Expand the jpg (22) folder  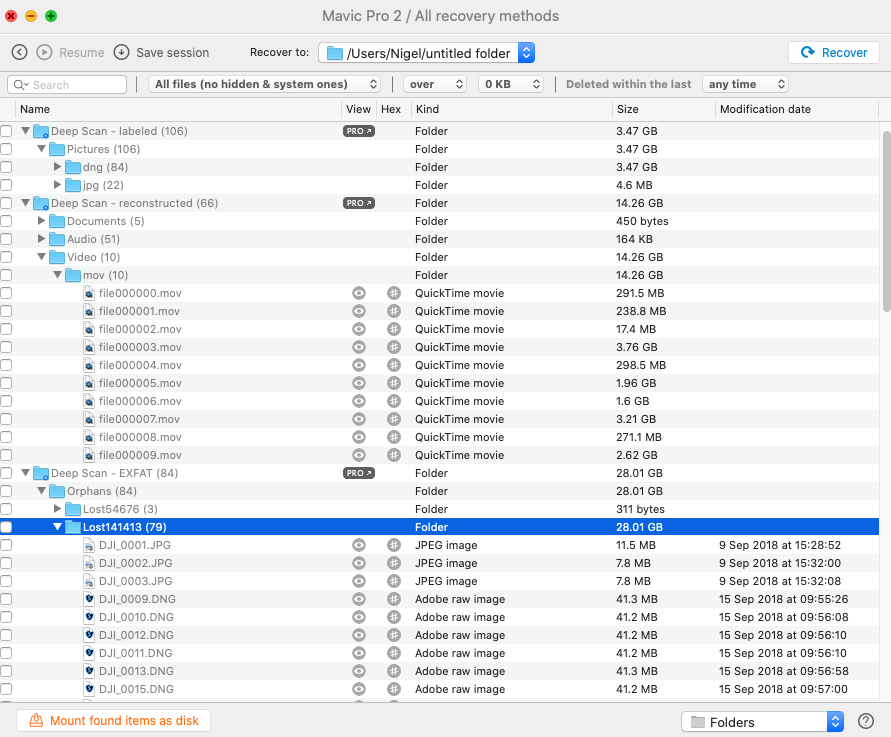point(57,185)
